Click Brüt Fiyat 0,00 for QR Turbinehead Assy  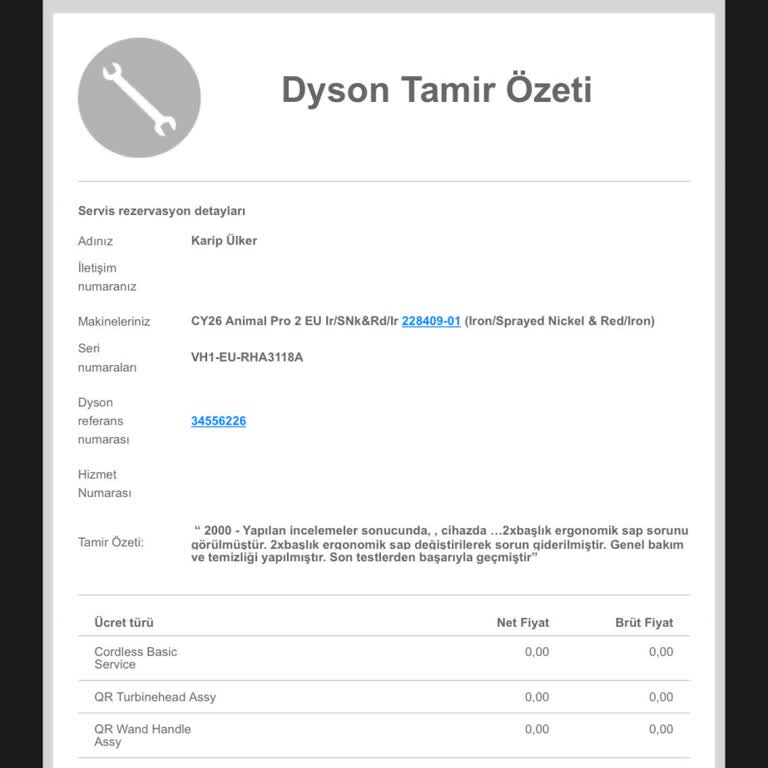(x=661, y=697)
